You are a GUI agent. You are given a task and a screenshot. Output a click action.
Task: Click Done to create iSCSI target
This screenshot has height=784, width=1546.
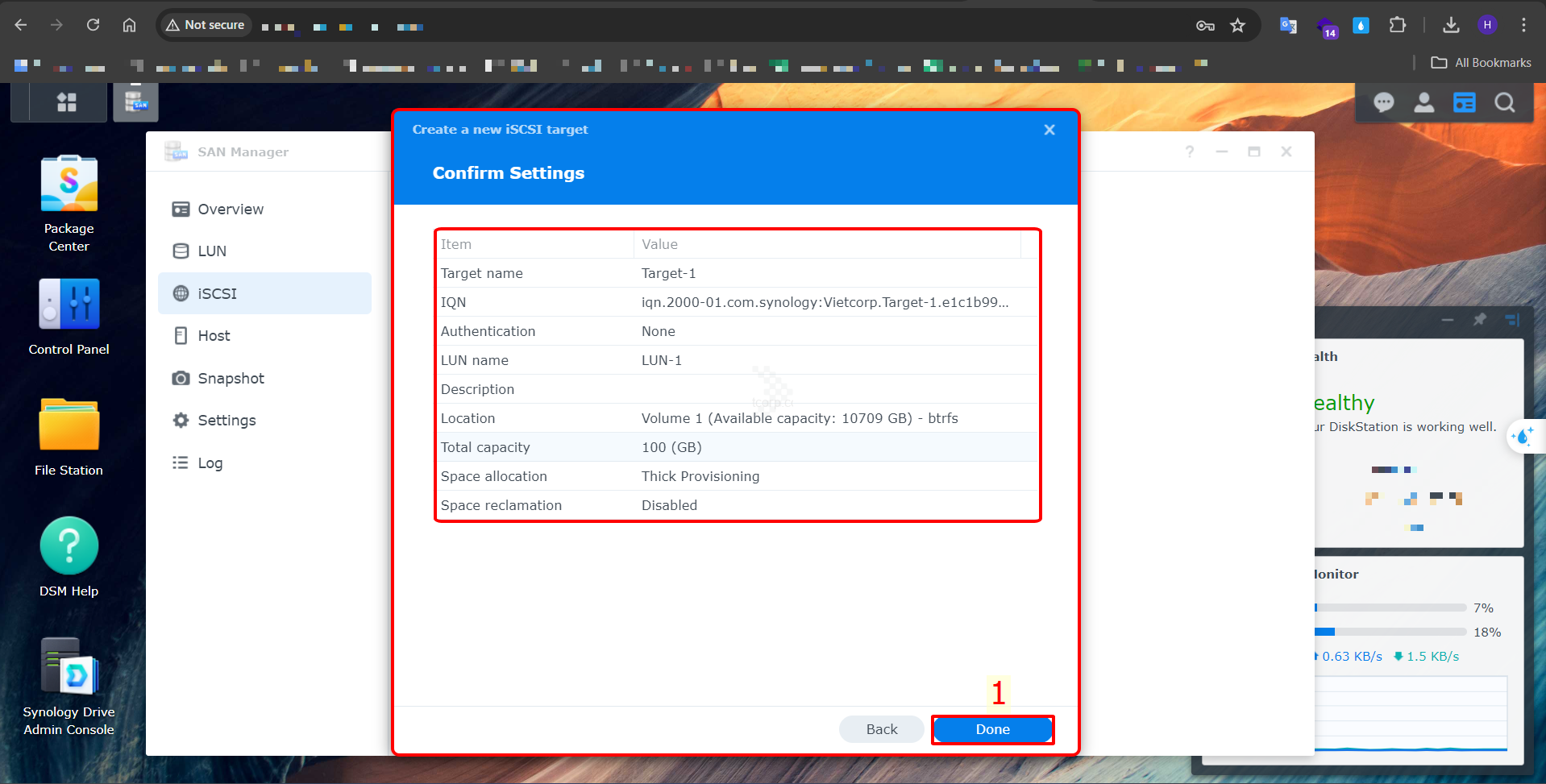point(992,729)
